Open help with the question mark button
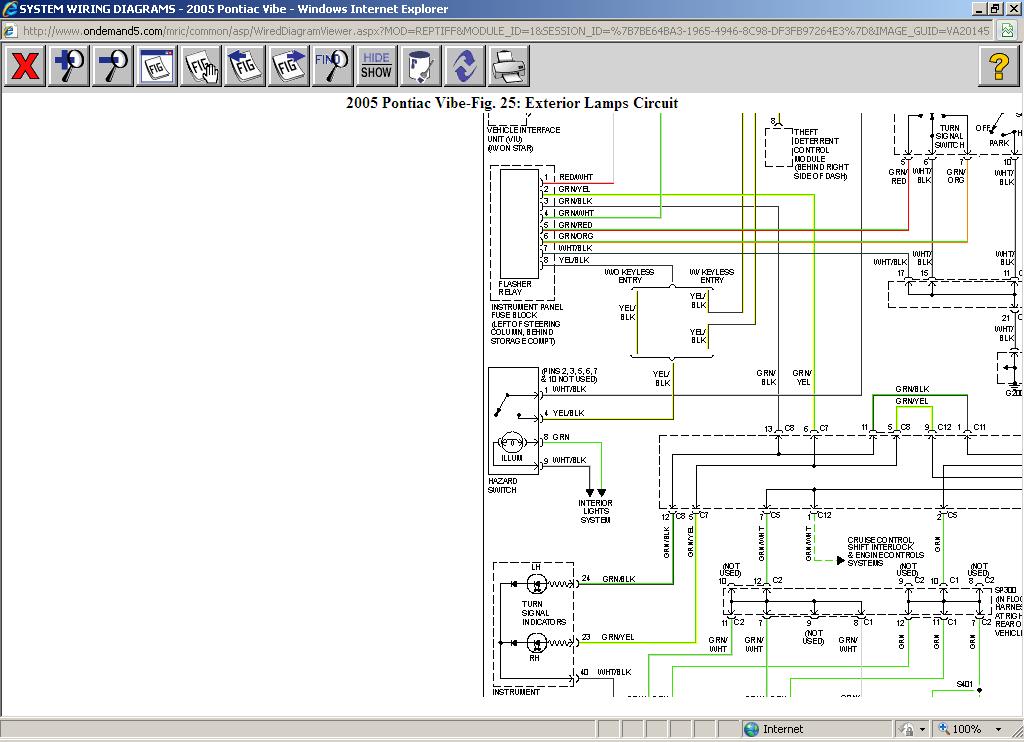Image resolution: width=1024 pixels, height=742 pixels. [x=998, y=67]
